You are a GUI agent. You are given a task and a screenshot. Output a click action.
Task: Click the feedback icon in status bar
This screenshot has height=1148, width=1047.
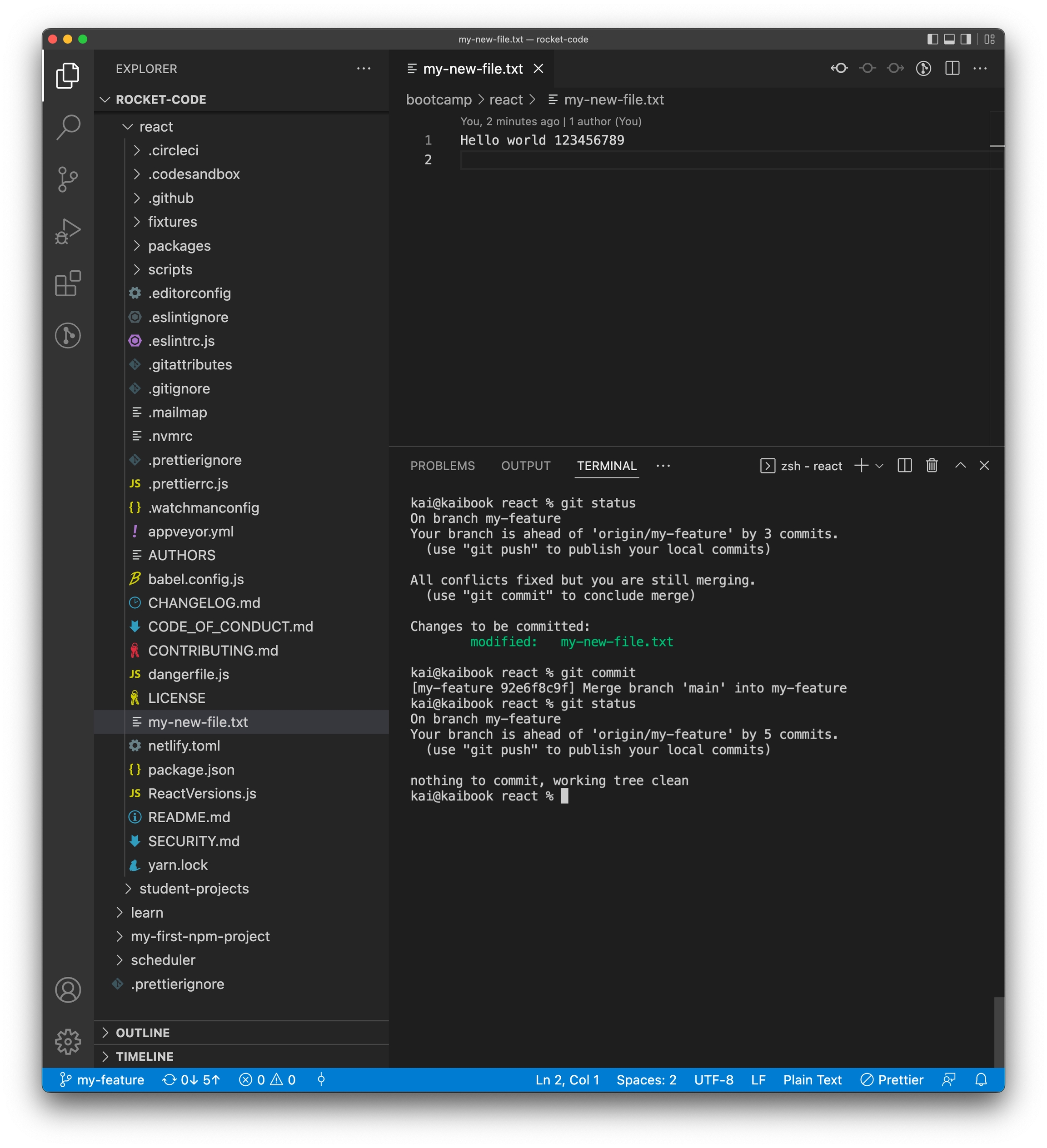pyautogui.click(x=949, y=1080)
